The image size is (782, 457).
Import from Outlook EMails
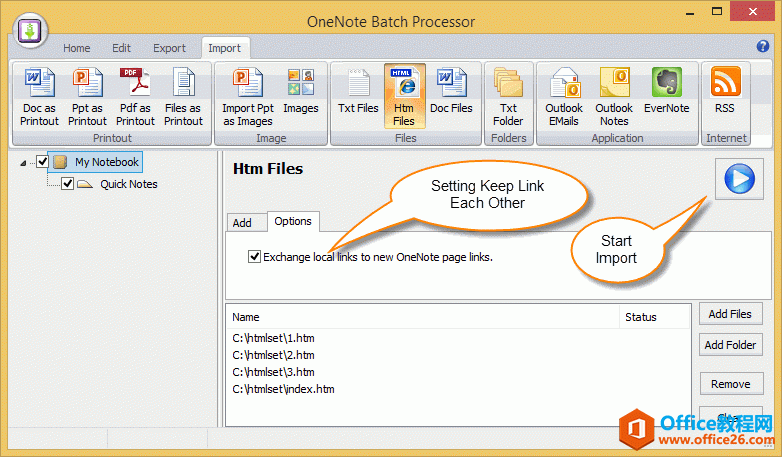tap(564, 97)
